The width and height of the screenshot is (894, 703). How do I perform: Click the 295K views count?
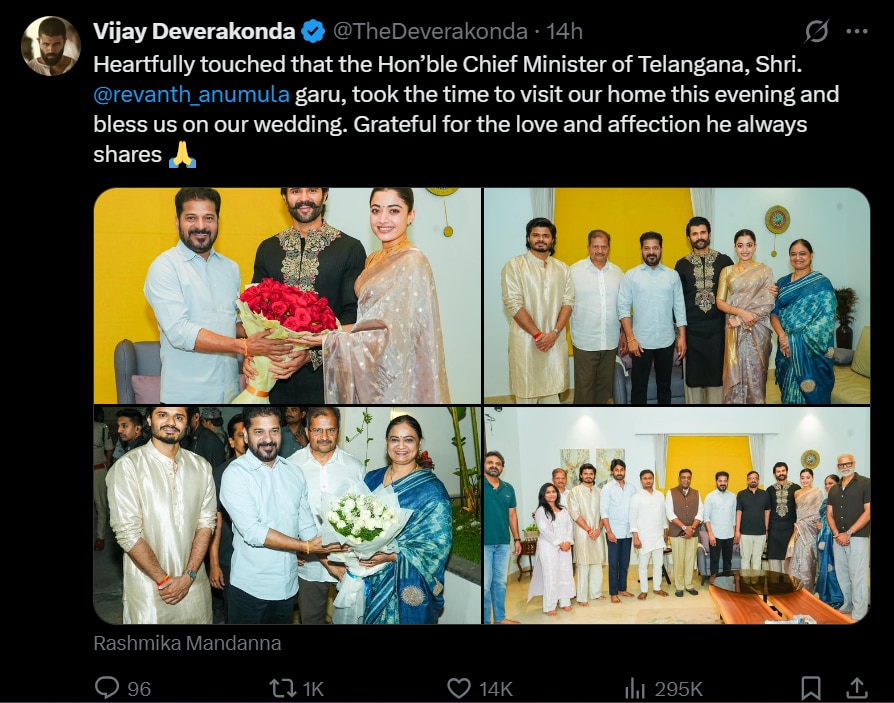pyautogui.click(x=678, y=689)
